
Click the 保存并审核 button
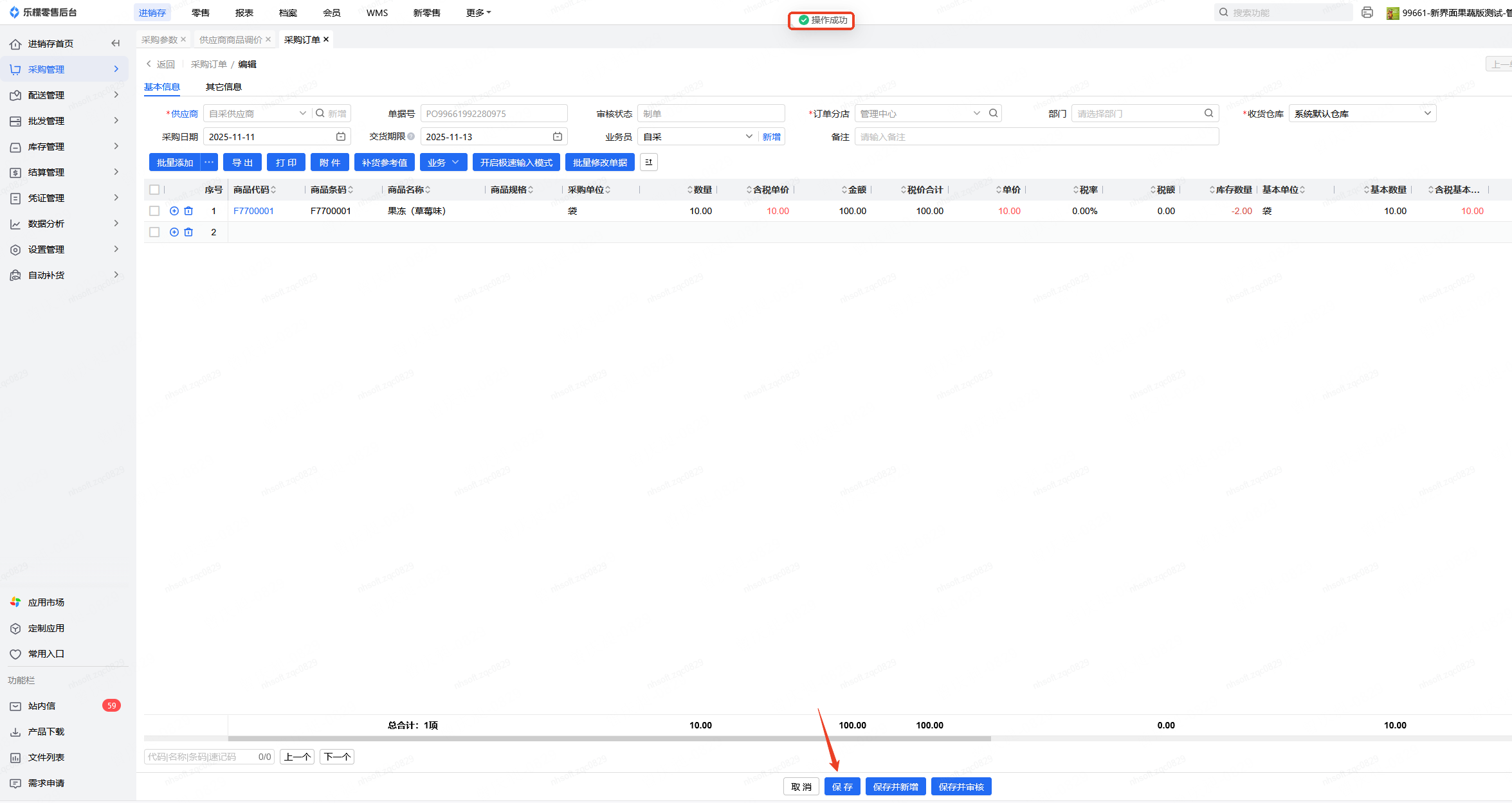point(961,787)
